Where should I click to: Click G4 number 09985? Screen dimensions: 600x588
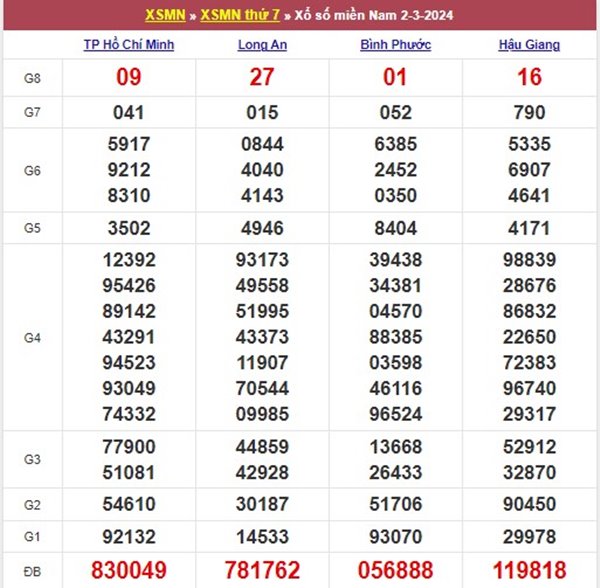coord(262,415)
